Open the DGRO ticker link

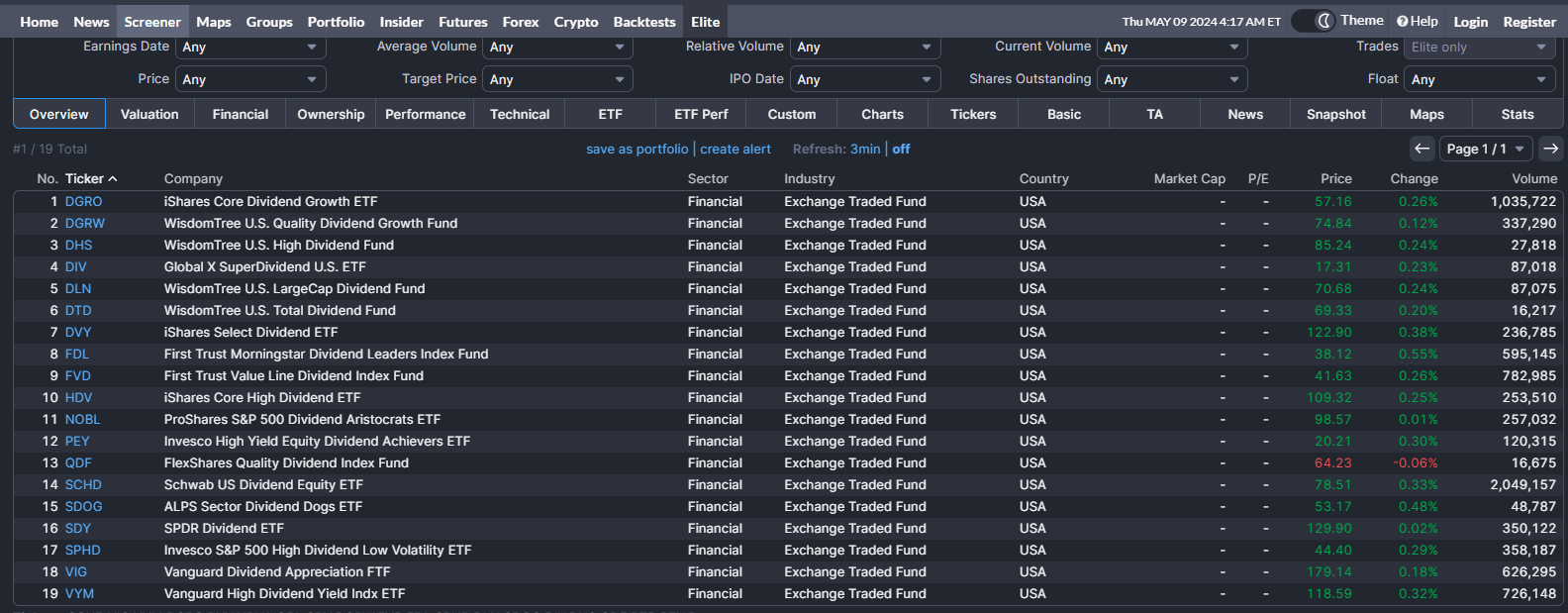tap(83, 201)
